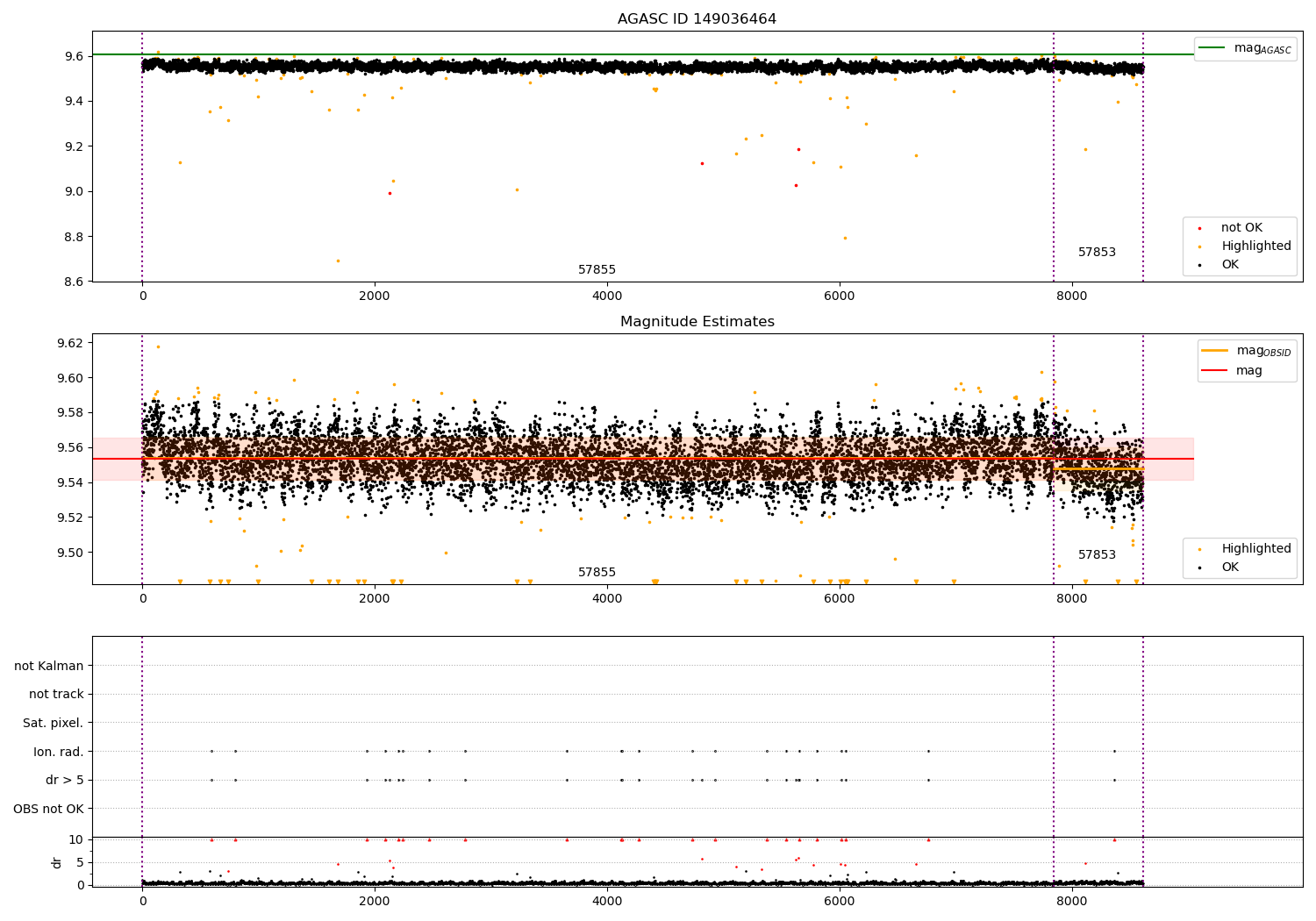This screenshot has width=1316, height=921.
Task: Click the 8000 x-axis tick of bottom plot
Action: 1071,901
